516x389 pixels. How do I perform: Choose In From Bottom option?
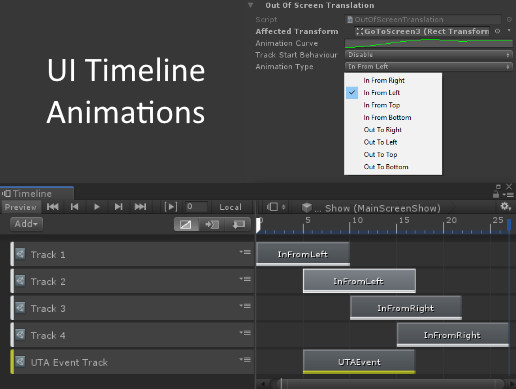(x=387, y=117)
